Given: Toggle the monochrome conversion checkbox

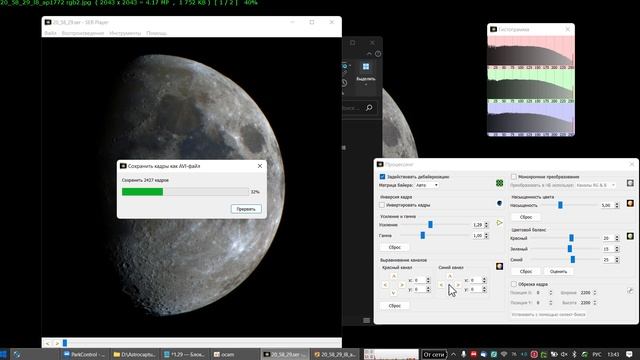Looking at the screenshot, I should pos(513,177).
